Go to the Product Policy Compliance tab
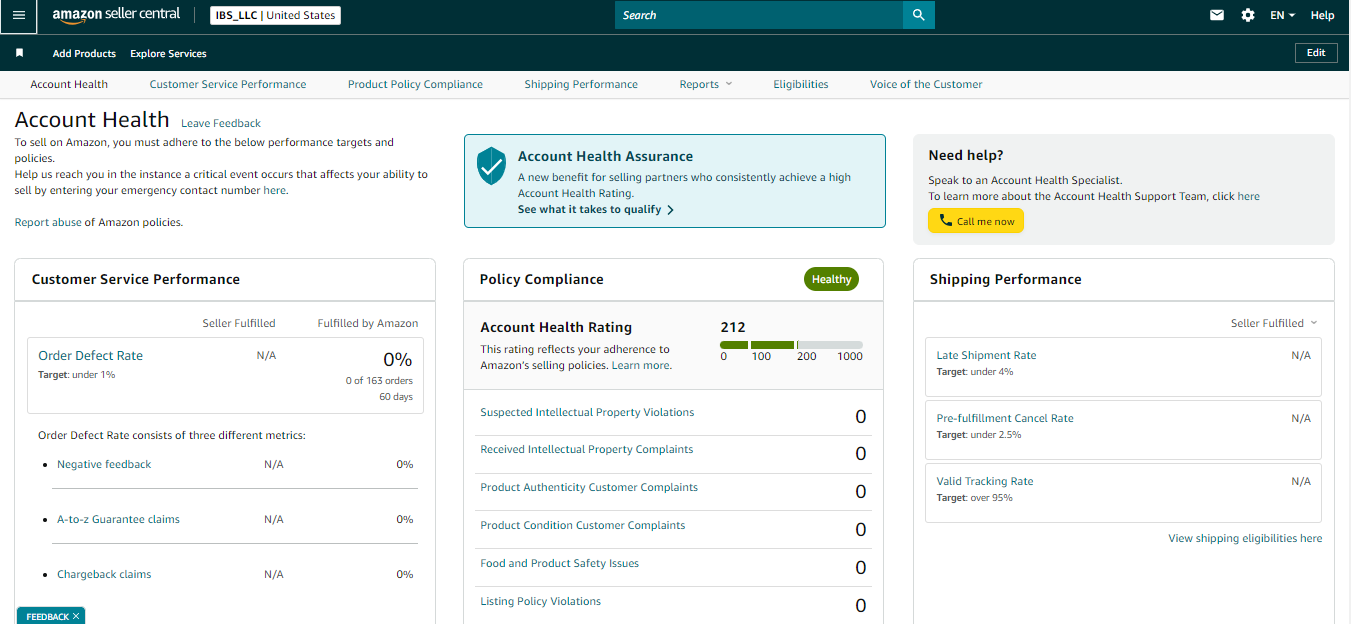Image resolution: width=1351 pixels, height=624 pixels. coord(415,84)
